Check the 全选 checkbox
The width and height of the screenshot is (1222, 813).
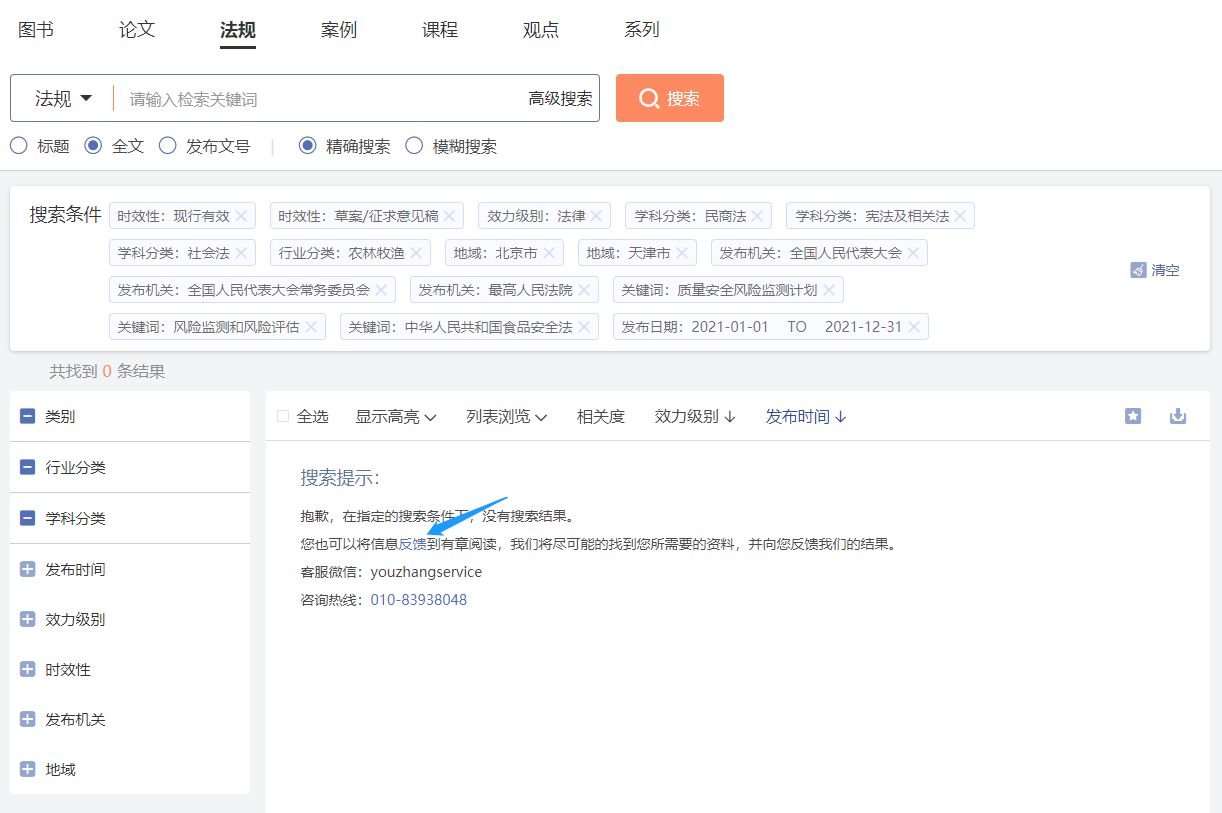[283, 417]
